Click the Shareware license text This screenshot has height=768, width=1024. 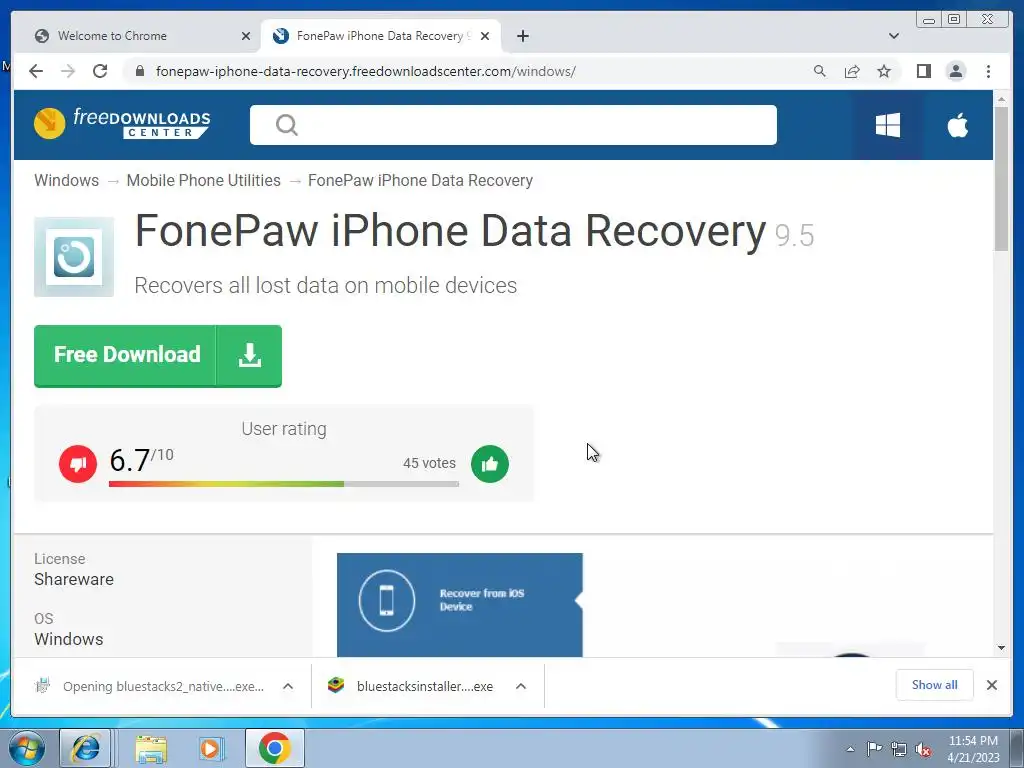pos(74,579)
